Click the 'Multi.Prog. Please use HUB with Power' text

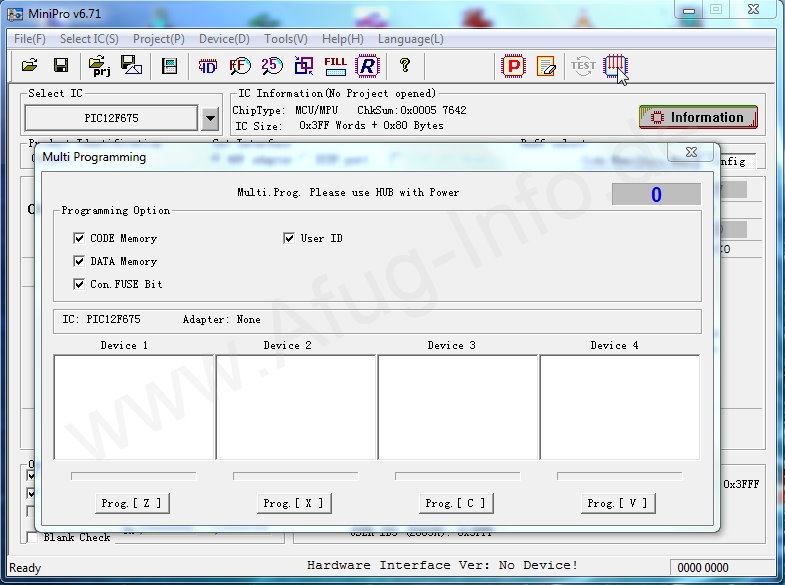point(348,193)
